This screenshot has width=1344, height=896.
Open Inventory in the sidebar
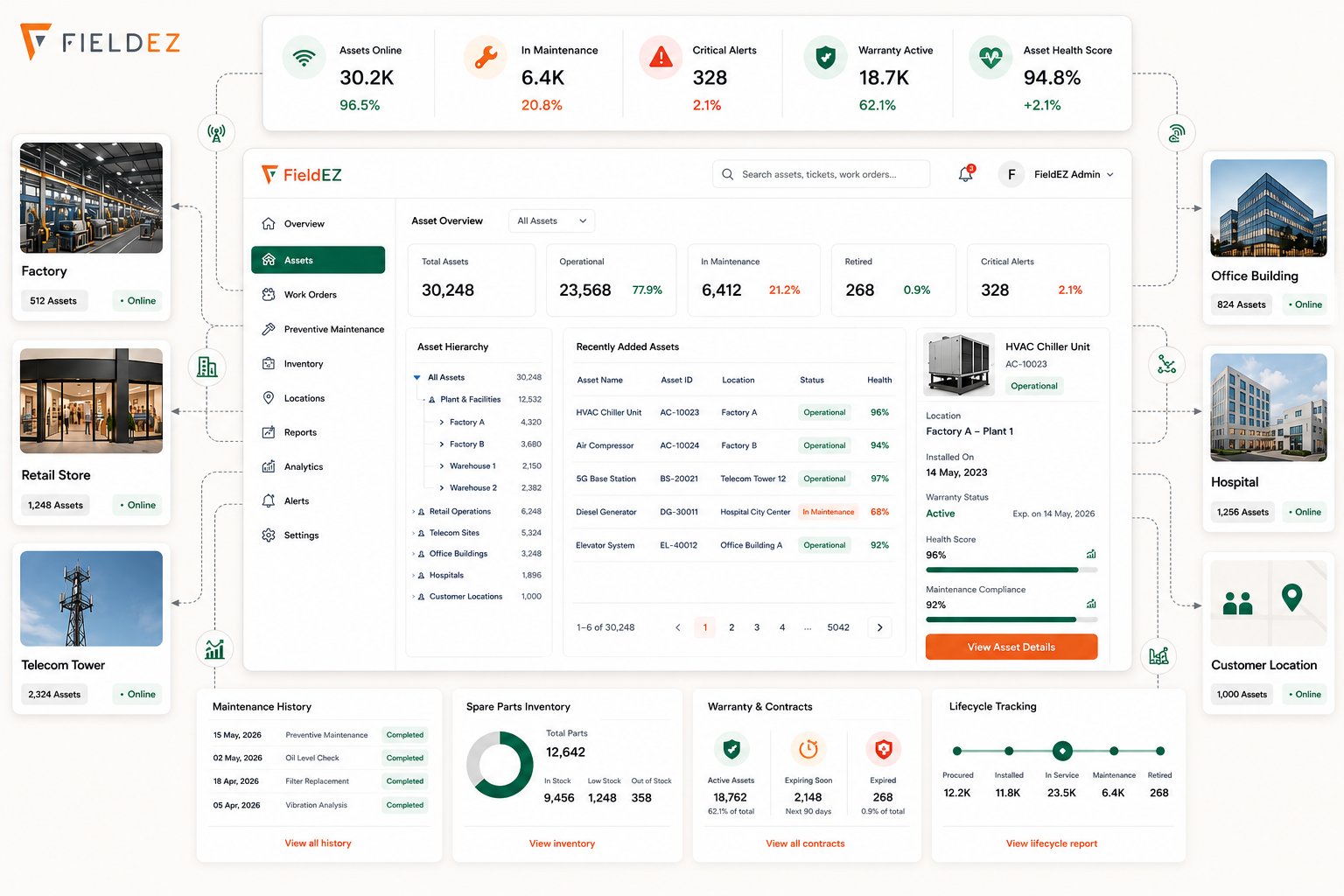pyautogui.click(x=318, y=364)
